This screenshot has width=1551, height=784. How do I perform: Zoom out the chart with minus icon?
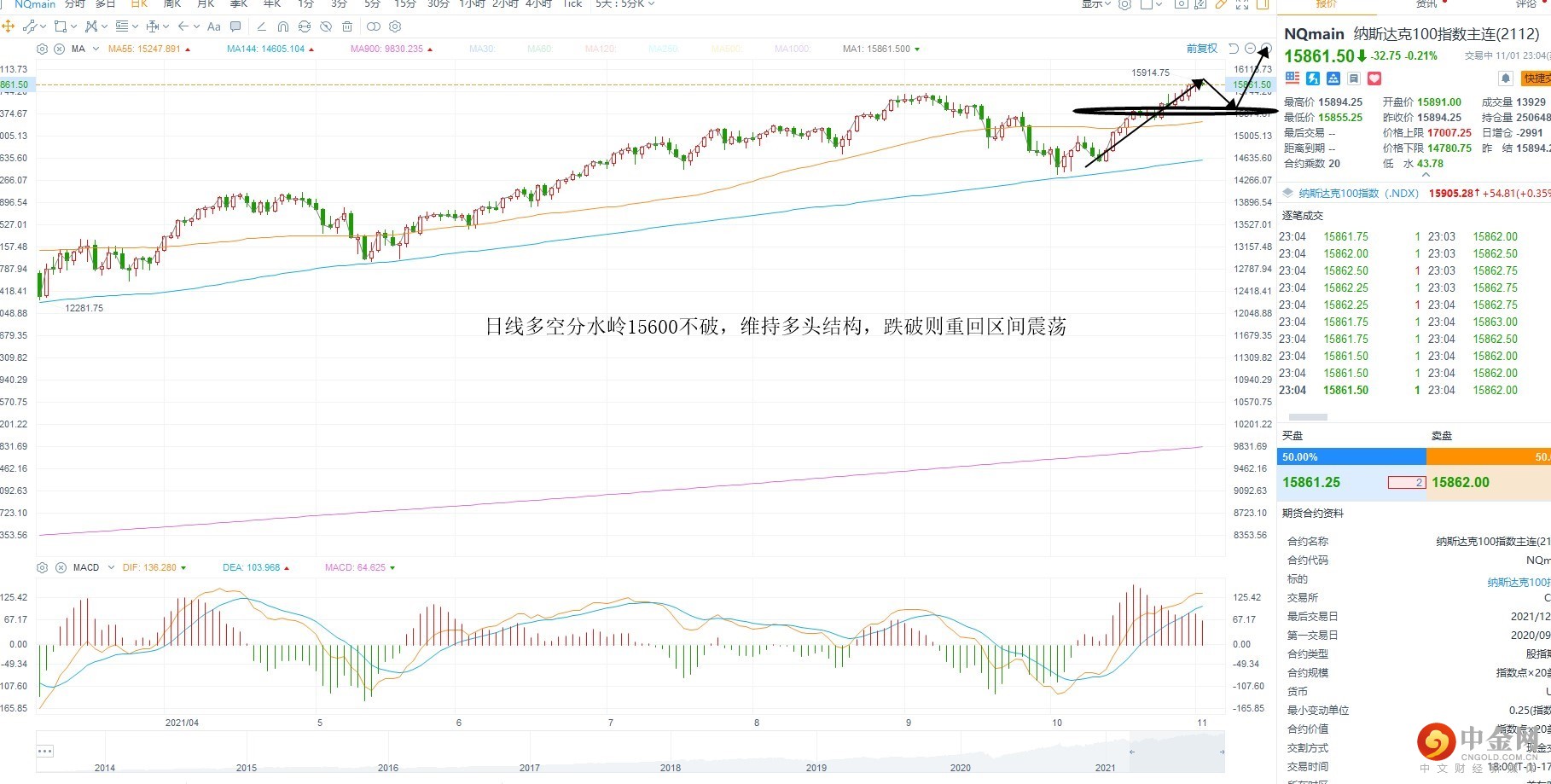[1250, 49]
